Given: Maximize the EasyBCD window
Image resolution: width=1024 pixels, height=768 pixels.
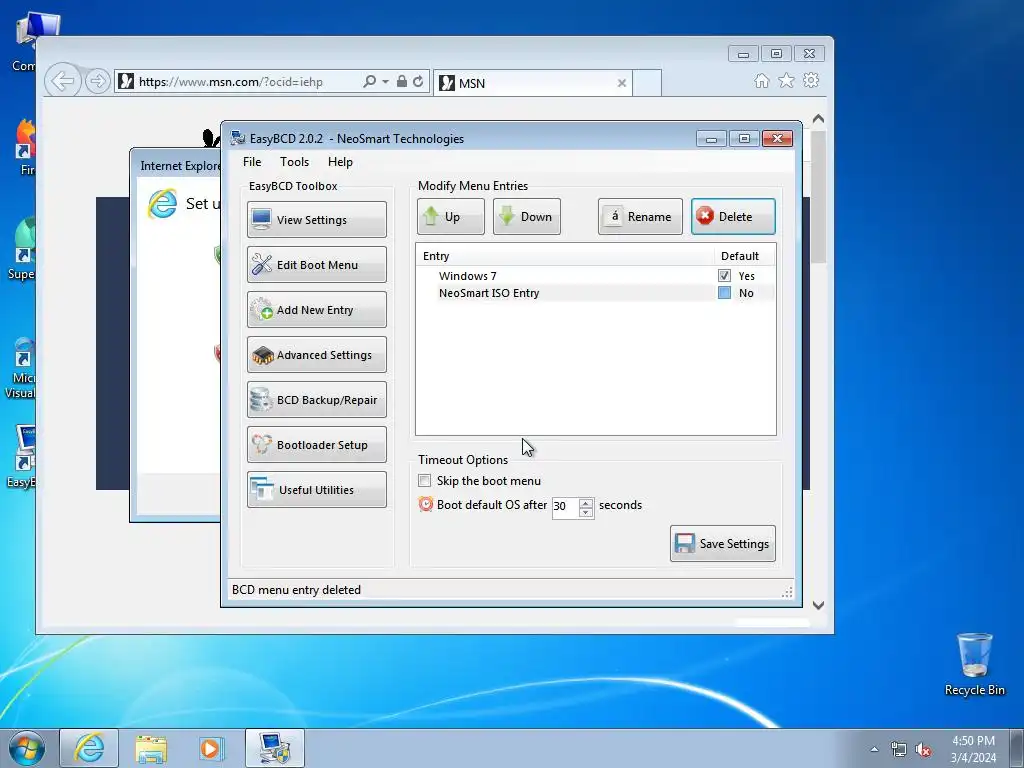Looking at the screenshot, I should point(744,138).
